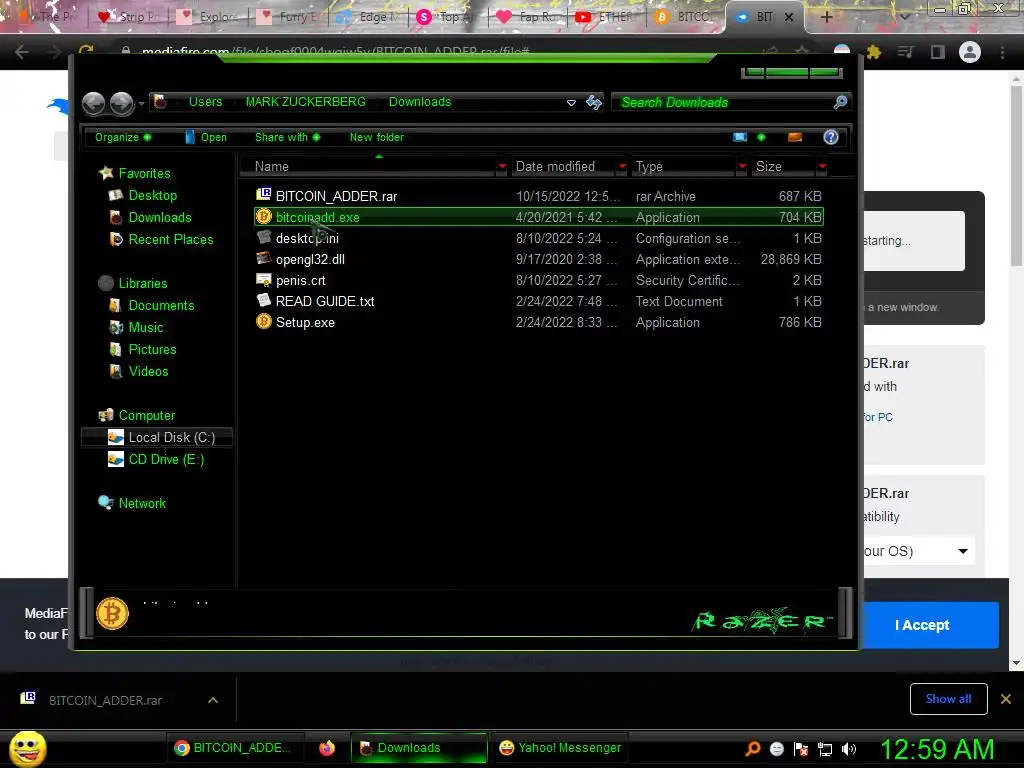Click READ GUIDE.txt file icon
The height and width of the screenshot is (768, 1024).
click(x=264, y=300)
